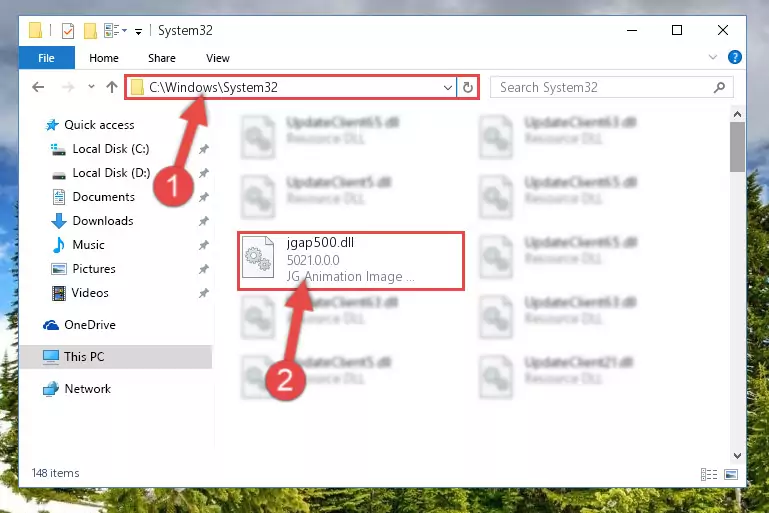Select This PC in the sidebar
This screenshot has width=769, height=513.
tap(116, 357)
